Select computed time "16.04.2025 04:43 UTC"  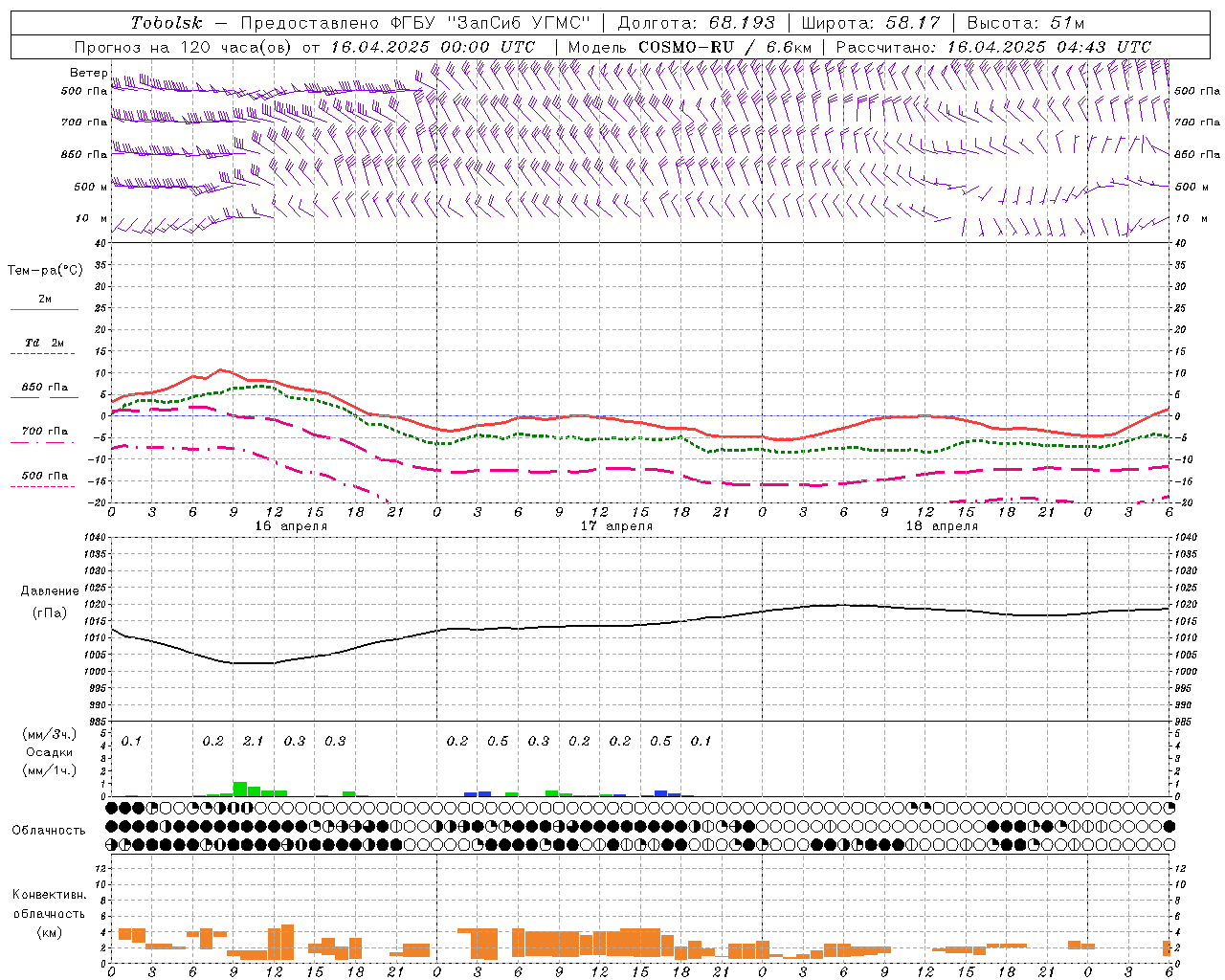(x=1049, y=47)
